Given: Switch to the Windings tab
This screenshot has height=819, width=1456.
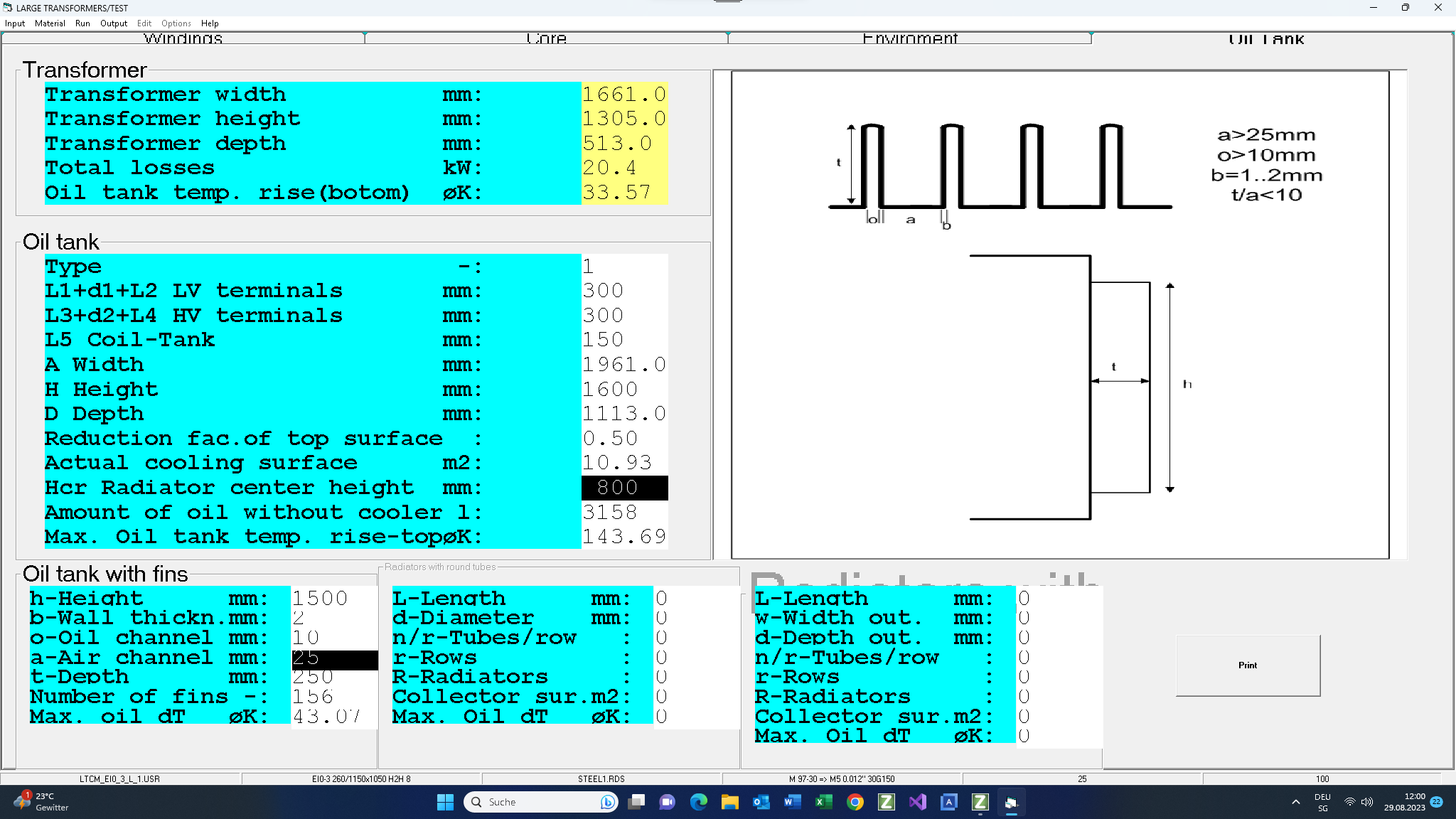Looking at the screenshot, I should point(183,38).
